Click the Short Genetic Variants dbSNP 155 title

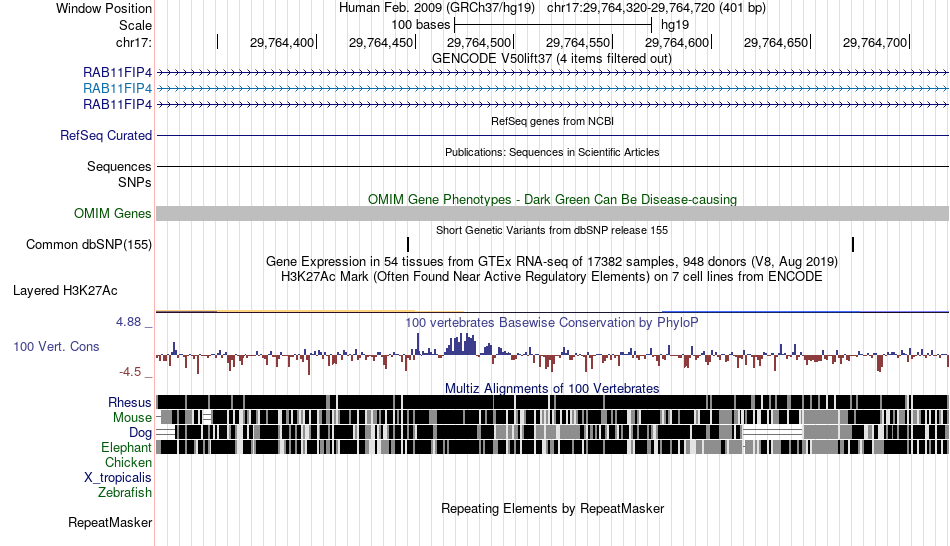552,230
